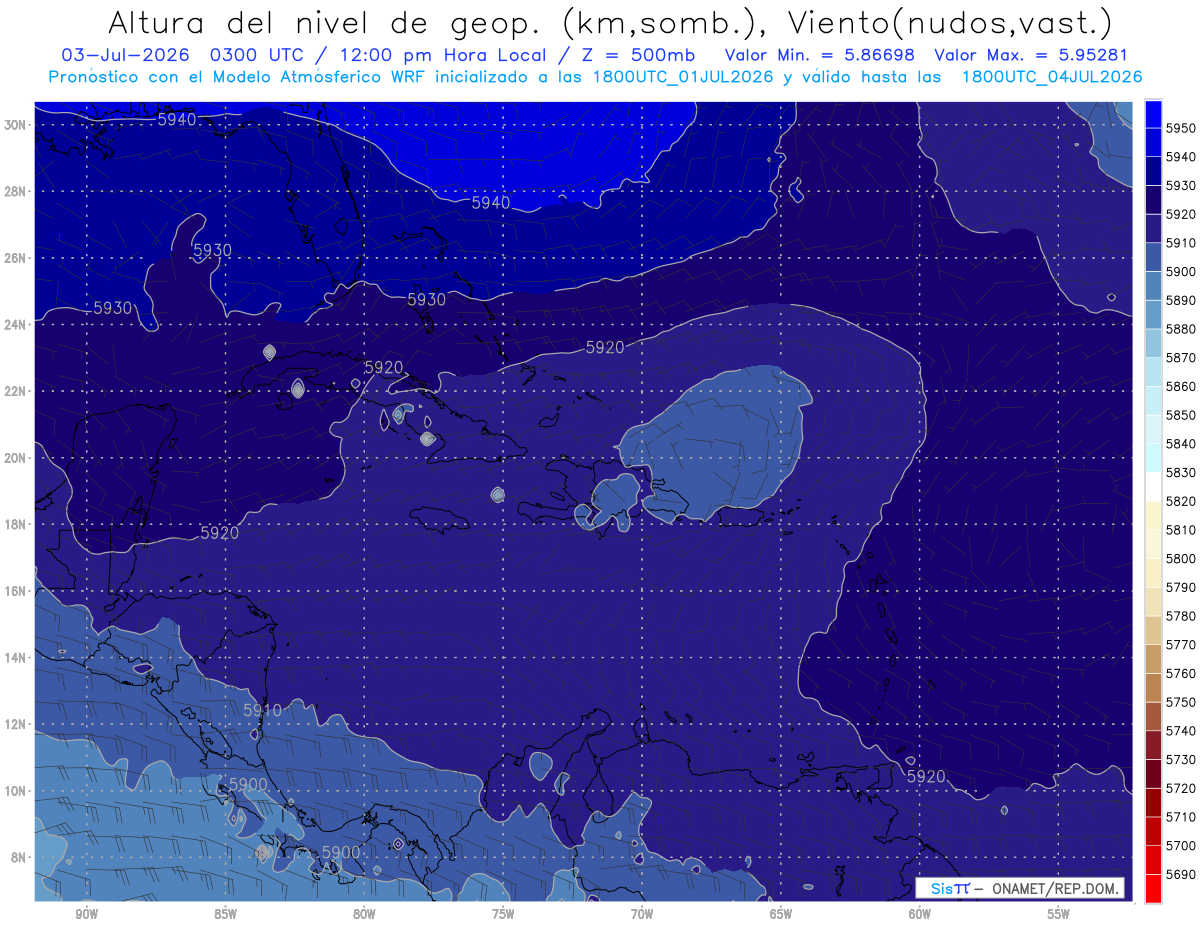Image resolution: width=1200 pixels, height=927 pixels.
Task: Click the 12N latitude label
Action: [x=15, y=724]
